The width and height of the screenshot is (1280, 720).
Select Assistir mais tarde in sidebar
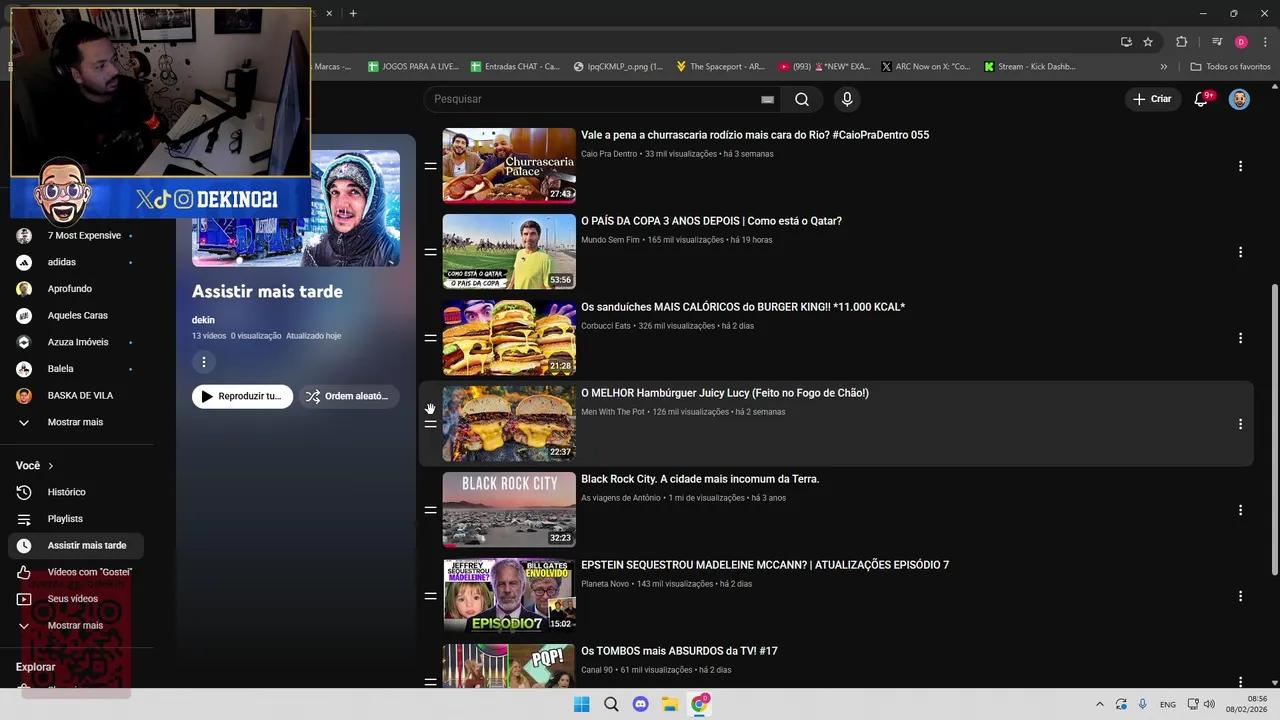[75, 546]
